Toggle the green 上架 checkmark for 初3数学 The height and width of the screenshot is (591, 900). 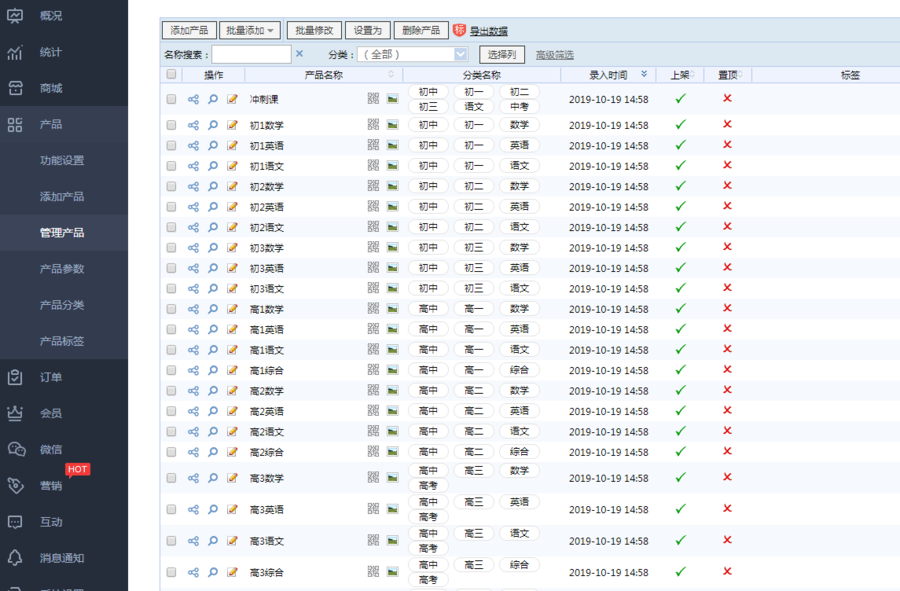(680, 248)
